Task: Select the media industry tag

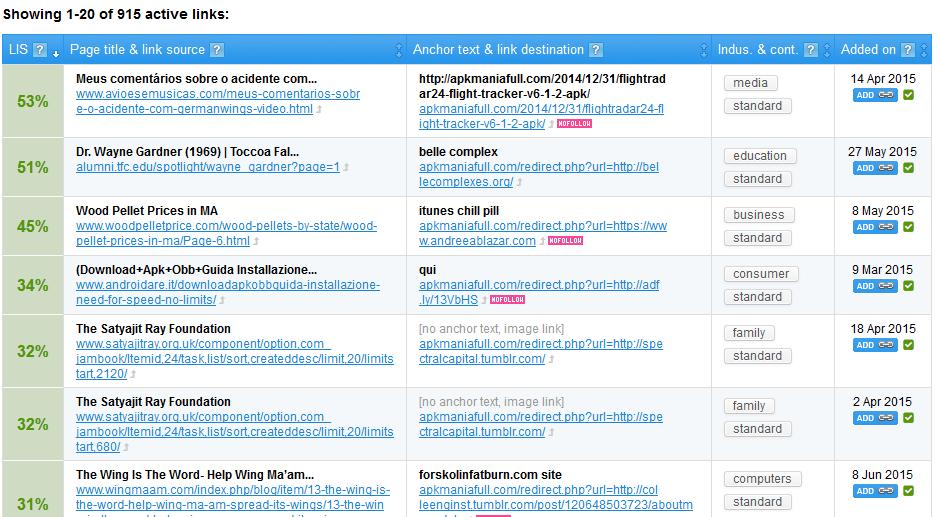Action: coord(751,83)
